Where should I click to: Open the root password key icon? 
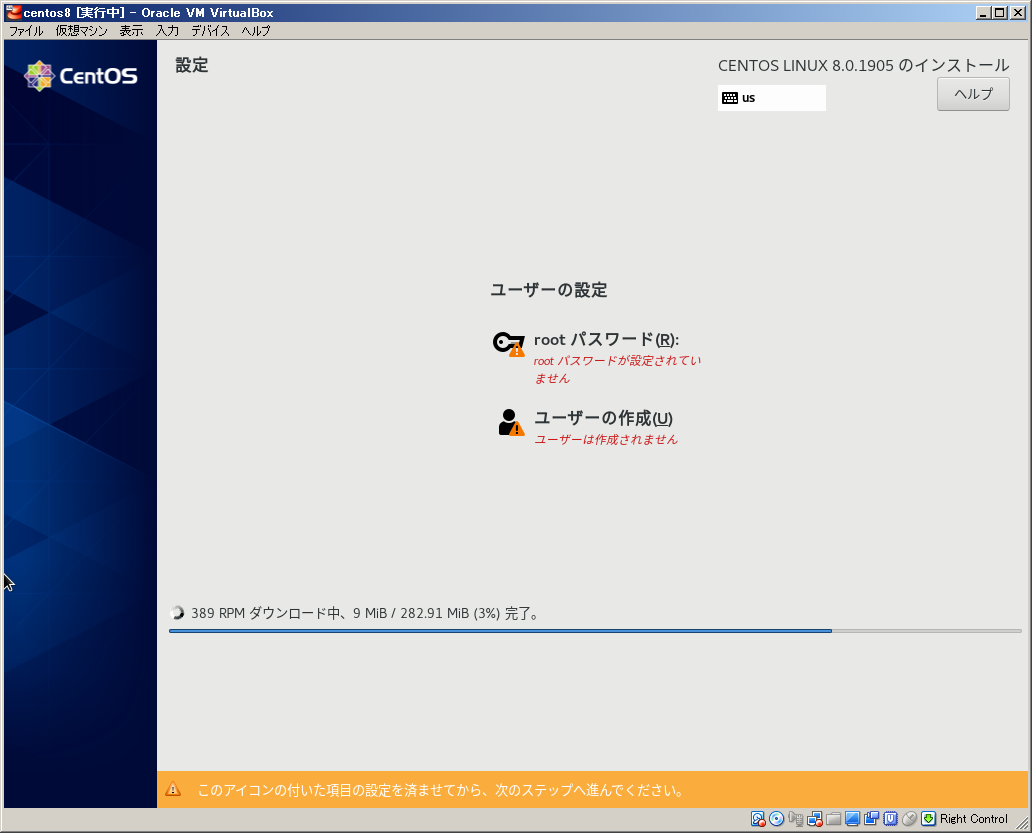509,343
